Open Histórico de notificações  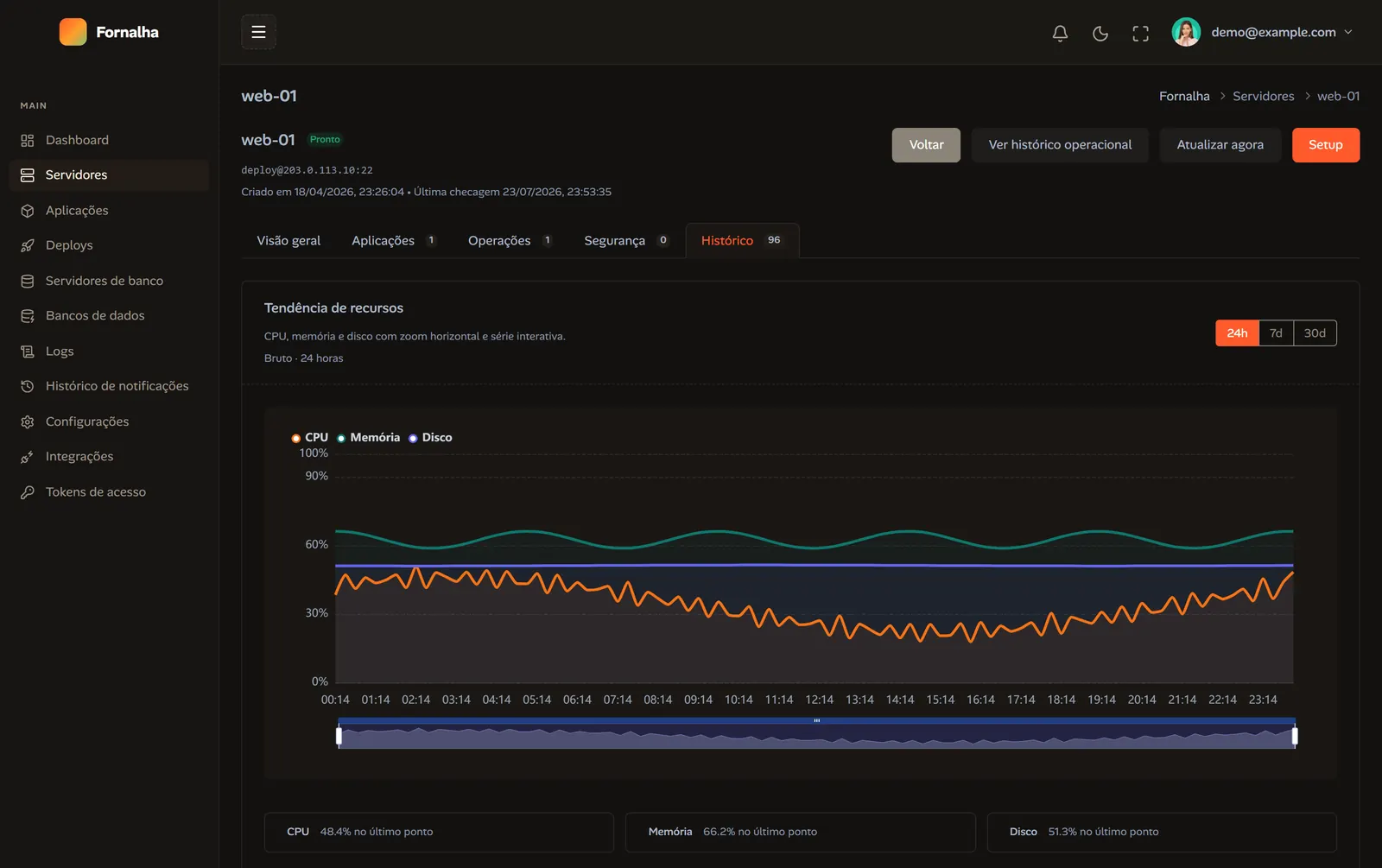coord(109,386)
